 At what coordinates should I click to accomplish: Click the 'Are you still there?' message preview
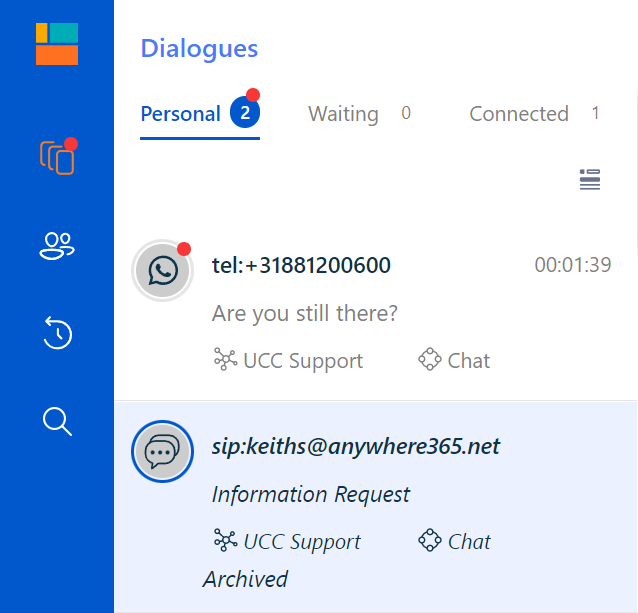[304, 313]
